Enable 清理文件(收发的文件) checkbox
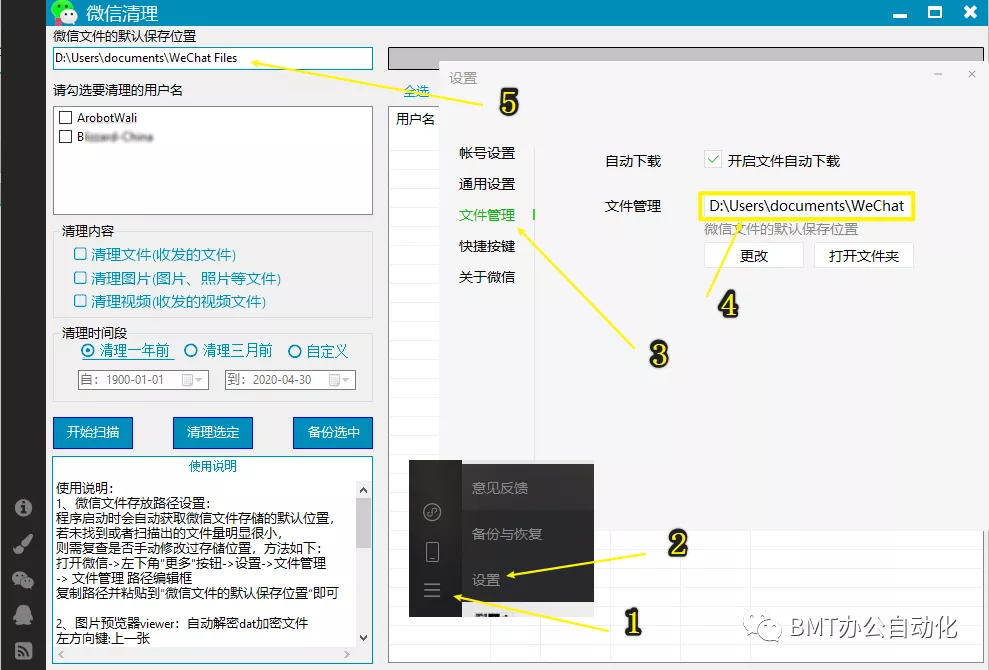 [81, 254]
